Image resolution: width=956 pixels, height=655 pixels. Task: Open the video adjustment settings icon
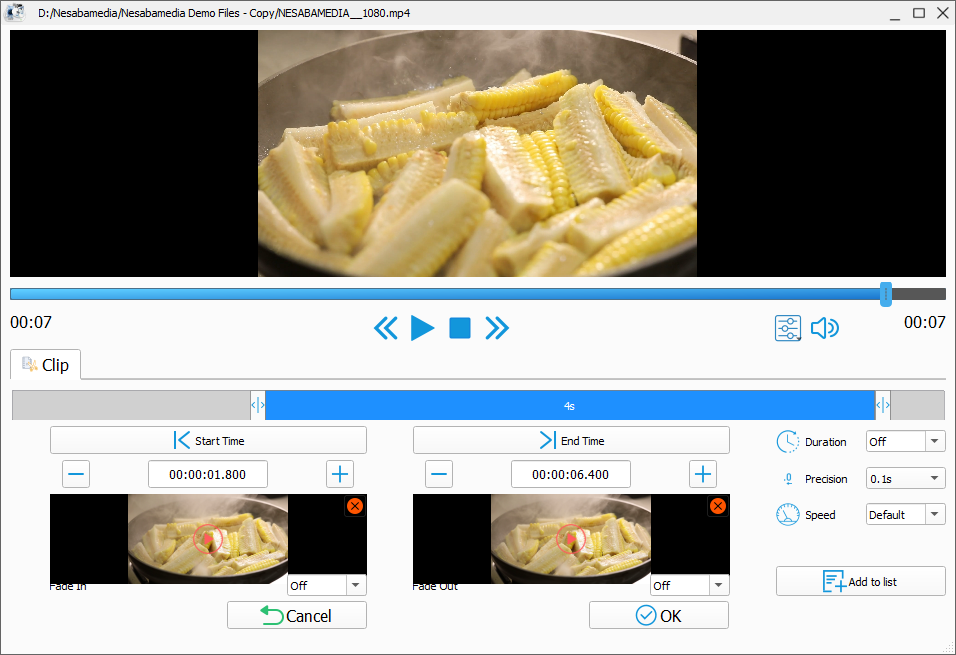788,328
